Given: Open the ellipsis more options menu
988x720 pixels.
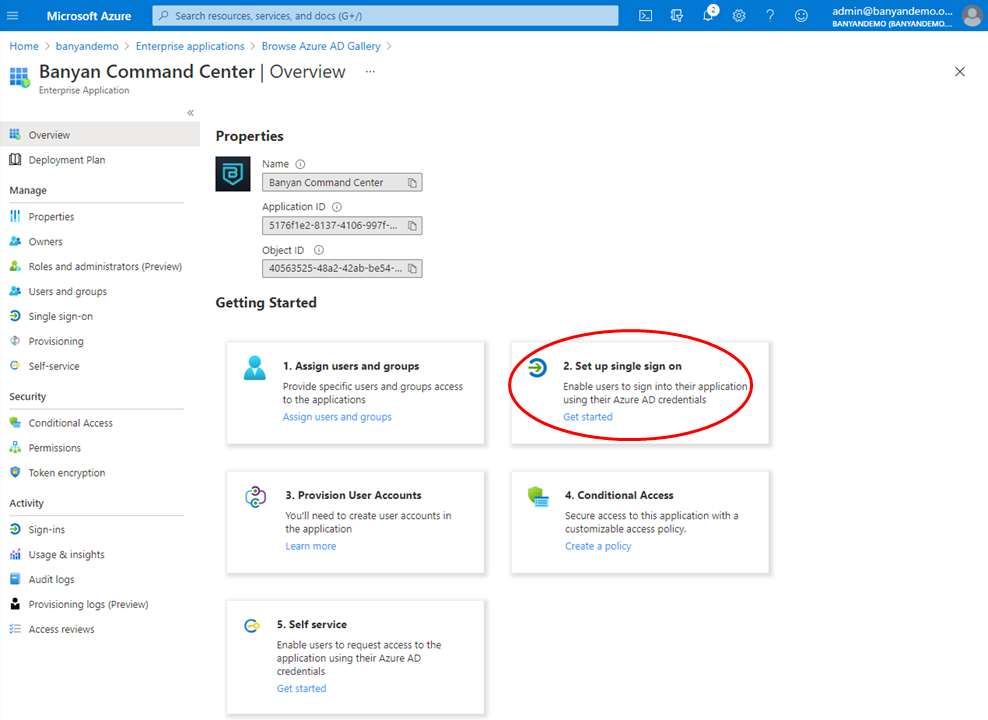Looking at the screenshot, I should click(x=370, y=72).
